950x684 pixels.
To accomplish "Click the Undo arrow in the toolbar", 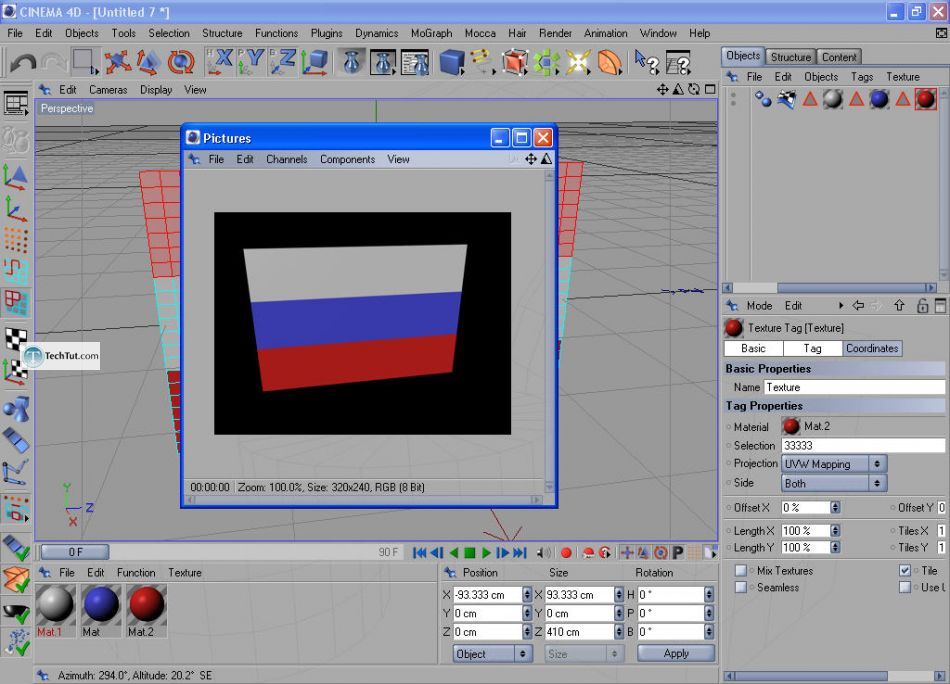I will coord(22,62).
